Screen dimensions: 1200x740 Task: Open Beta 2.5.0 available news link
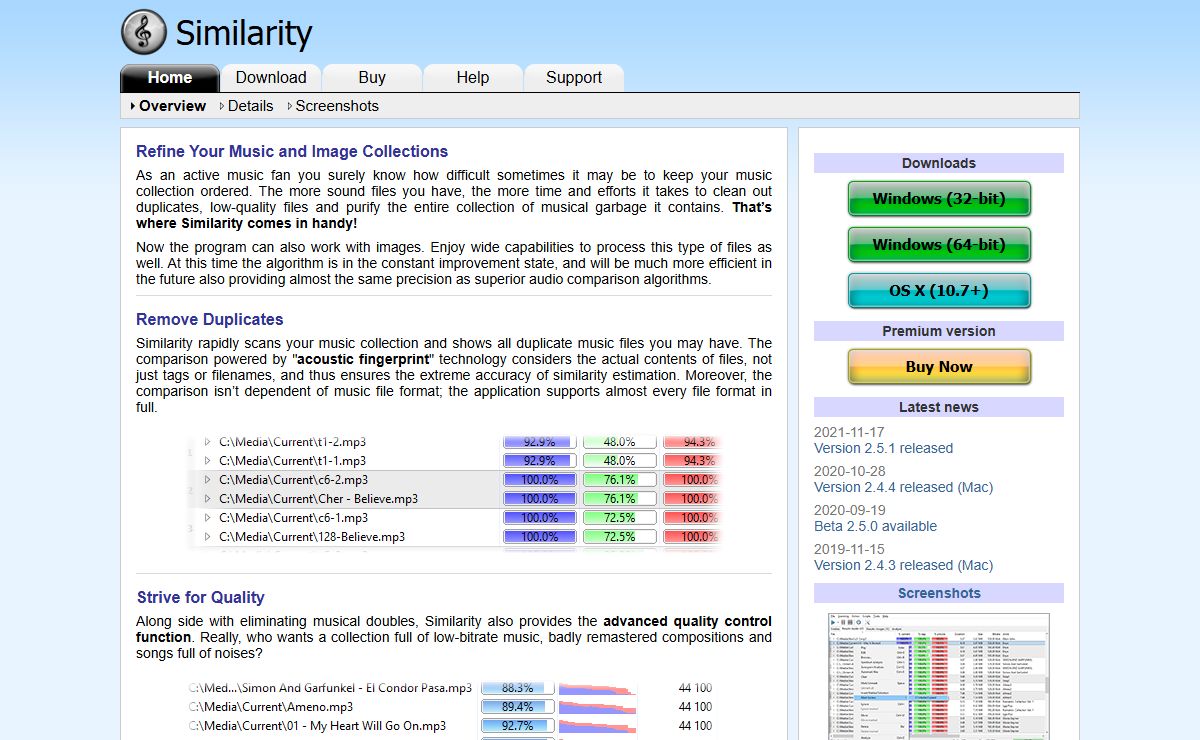[876, 527]
